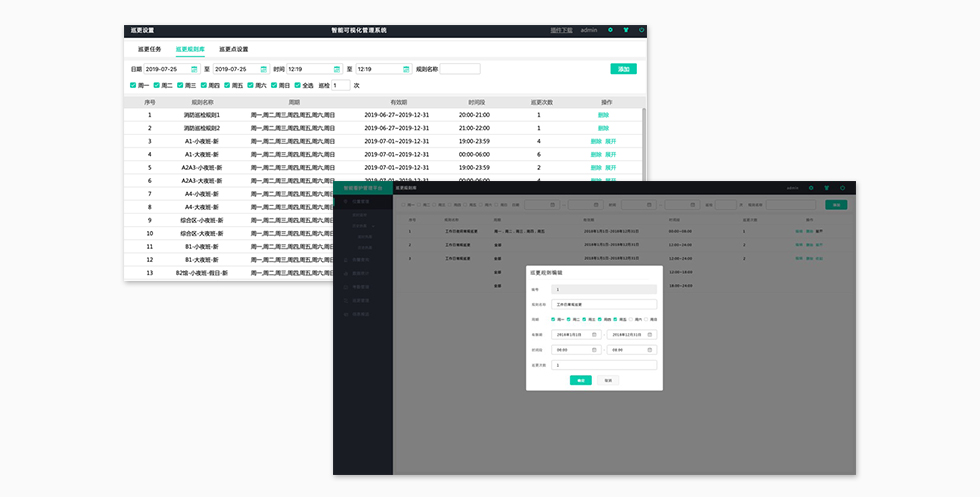Toggle the 全选 checkbox
The width and height of the screenshot is (980, 497).
296,85
